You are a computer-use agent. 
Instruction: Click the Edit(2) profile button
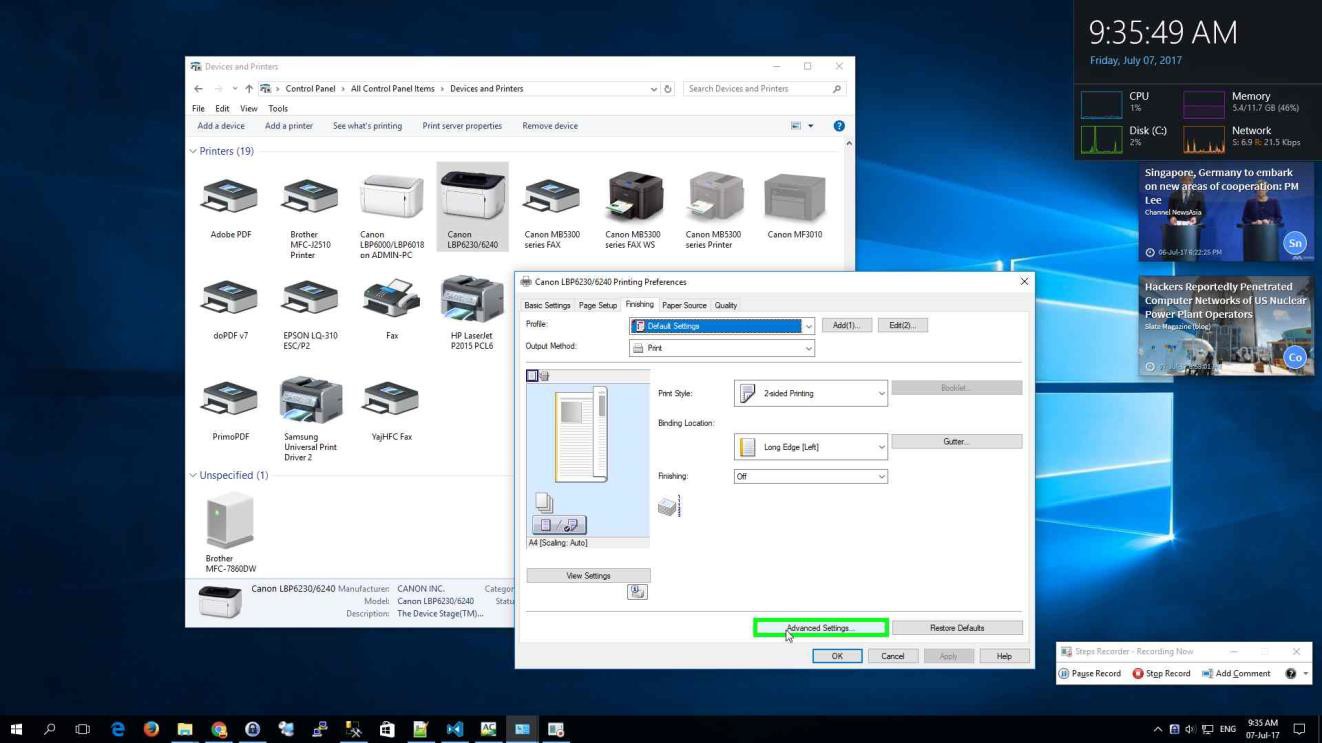point(902,326)
